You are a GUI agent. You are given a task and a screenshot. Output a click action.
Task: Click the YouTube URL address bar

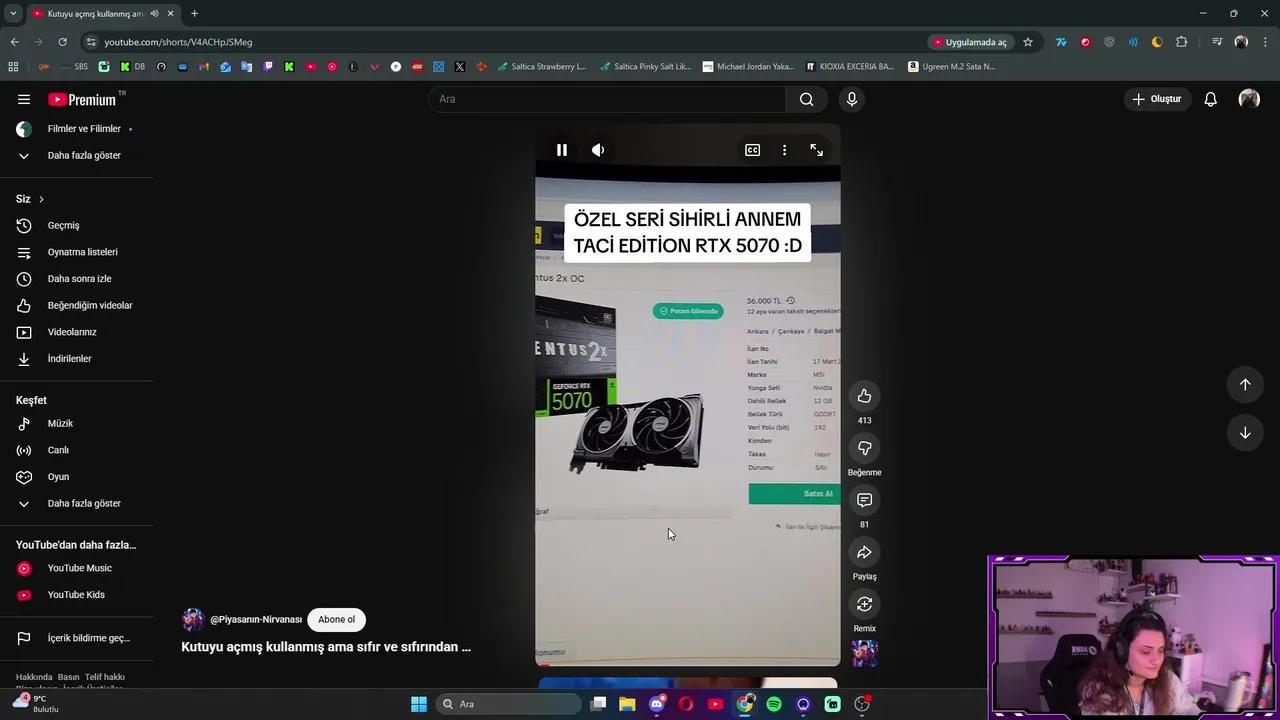pos(500,42)
